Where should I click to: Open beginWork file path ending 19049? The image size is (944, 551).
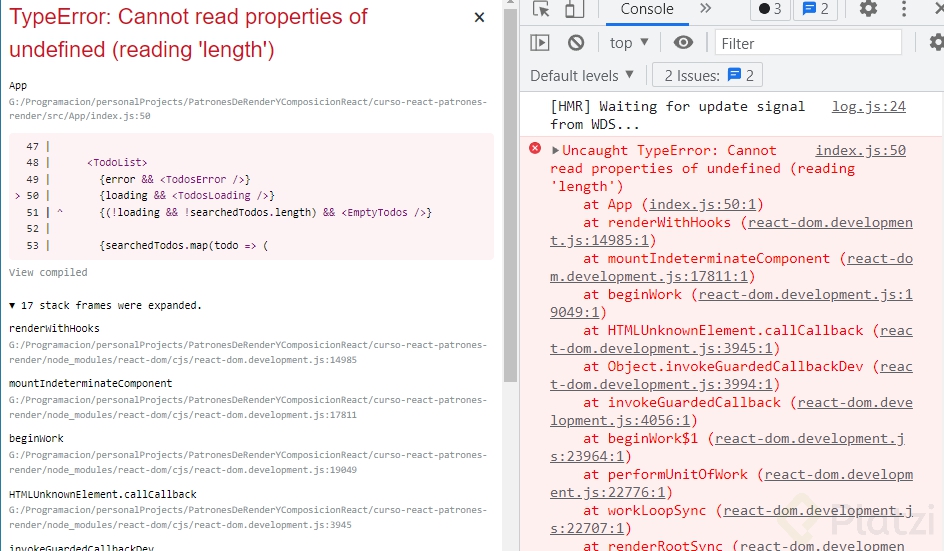click(247, 462)
